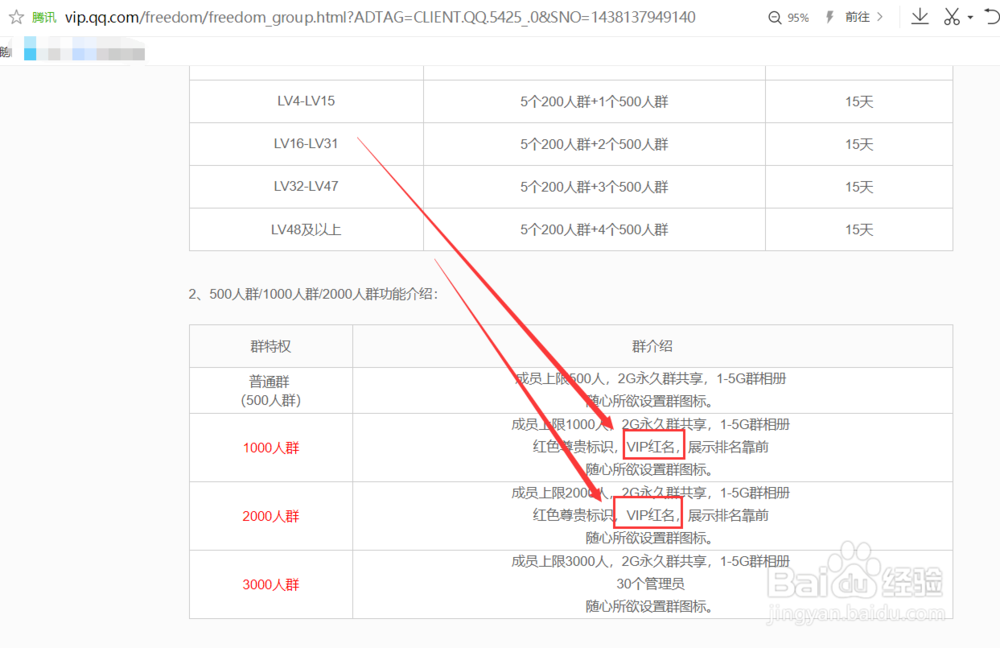Click the lightning speed-mode icon

coord(829,17)
